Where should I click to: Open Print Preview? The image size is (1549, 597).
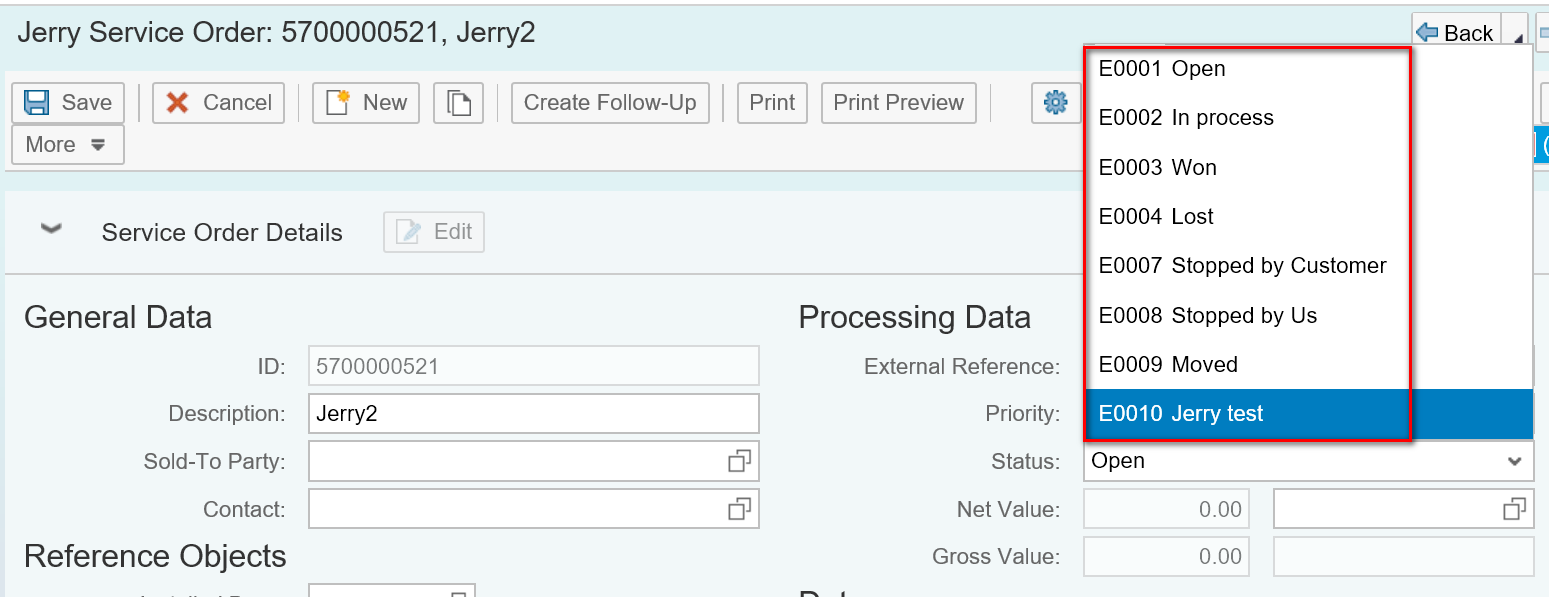898,103
